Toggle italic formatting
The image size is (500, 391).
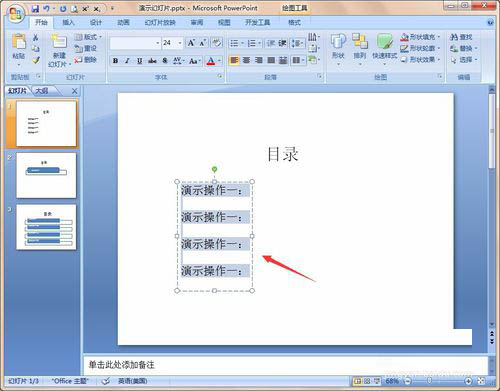tap(127, 61)
